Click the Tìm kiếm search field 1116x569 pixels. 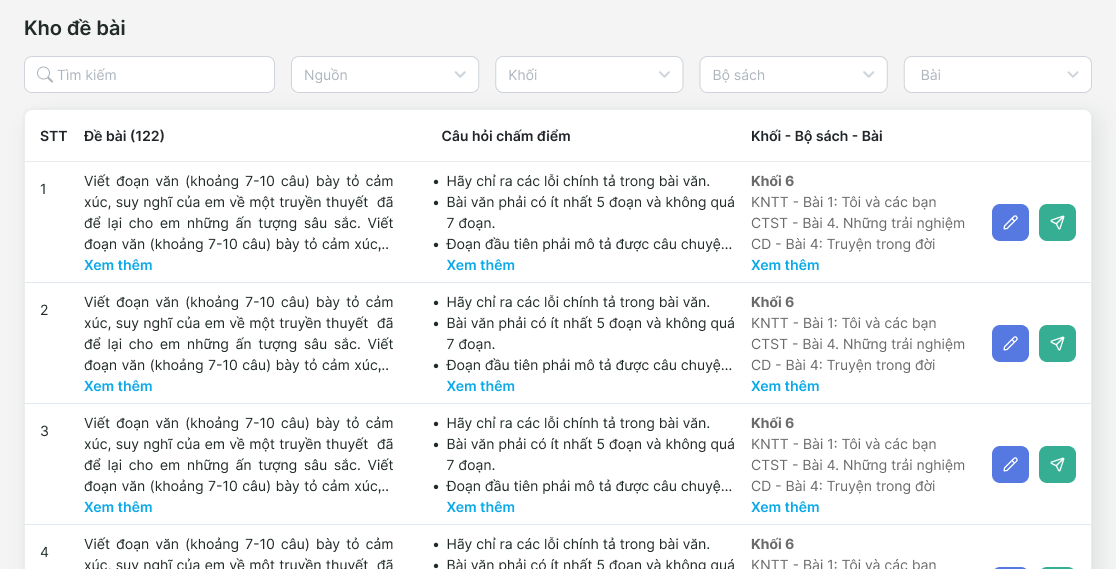point(149,75)
